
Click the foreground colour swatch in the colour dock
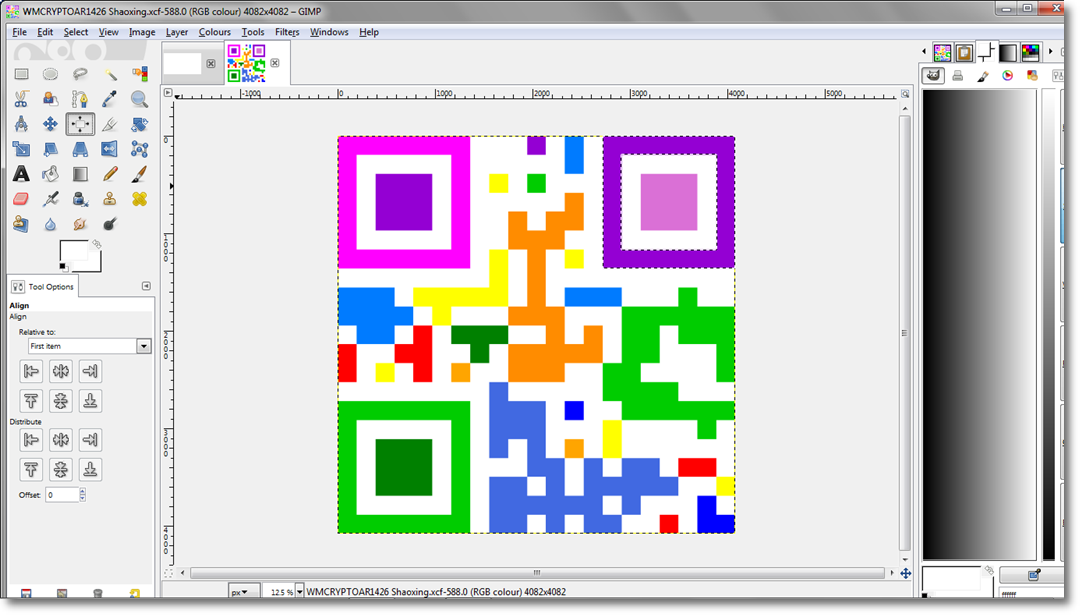tap(951, 578)
